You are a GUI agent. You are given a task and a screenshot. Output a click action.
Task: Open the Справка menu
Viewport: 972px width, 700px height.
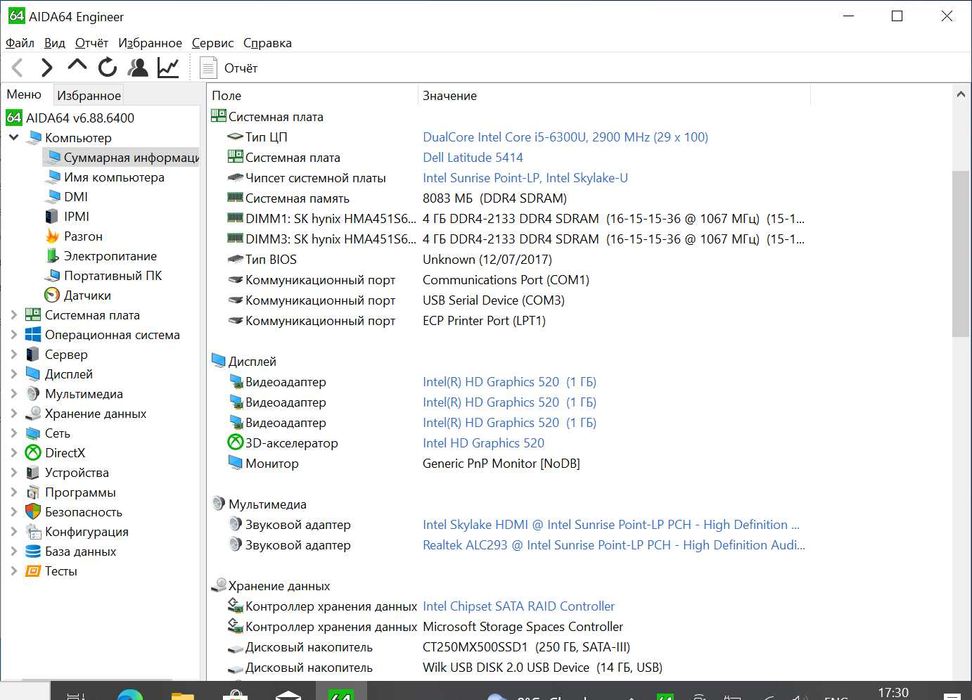point(267,43)
